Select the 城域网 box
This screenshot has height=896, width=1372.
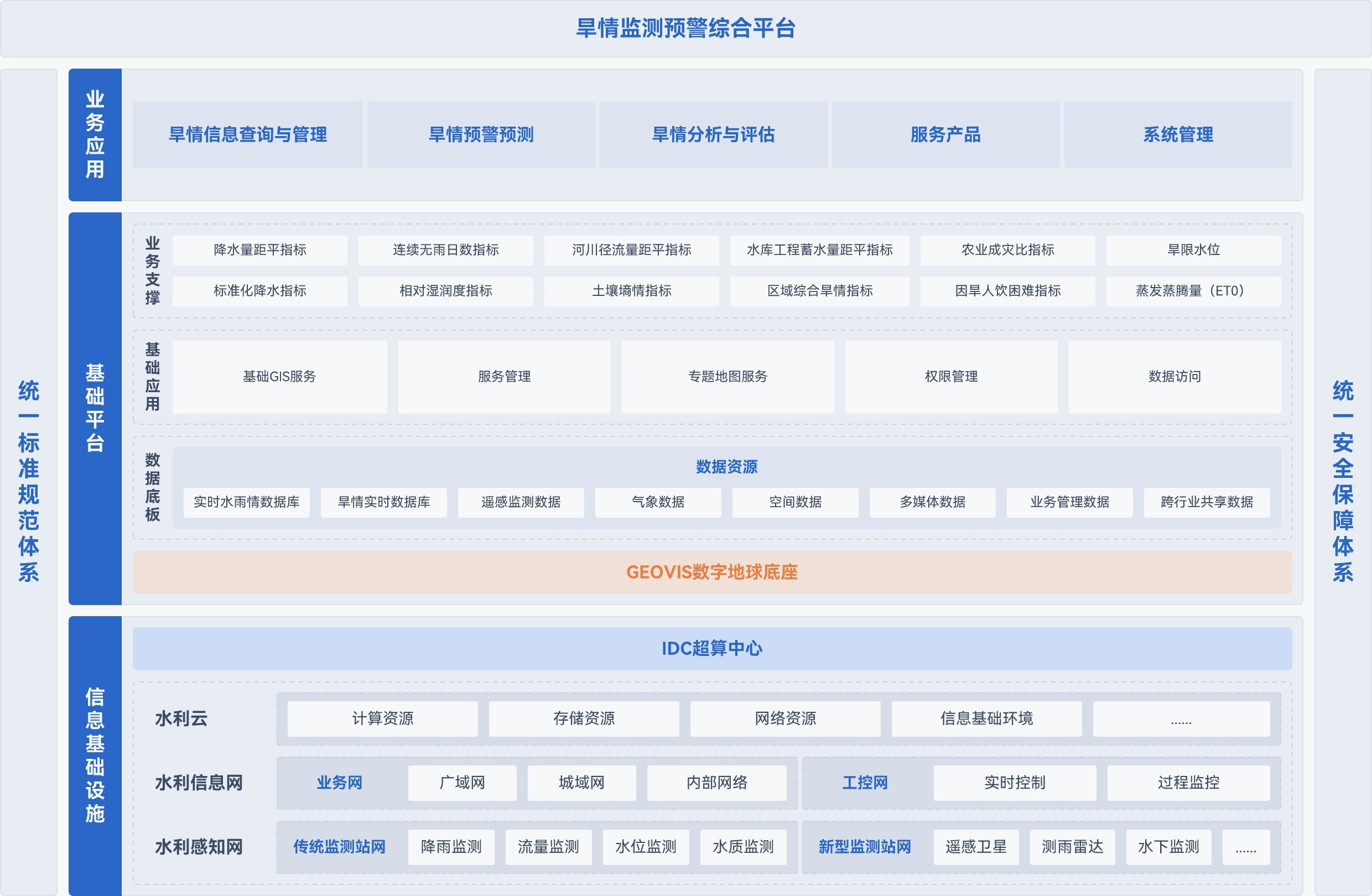[x=581, y=783]
